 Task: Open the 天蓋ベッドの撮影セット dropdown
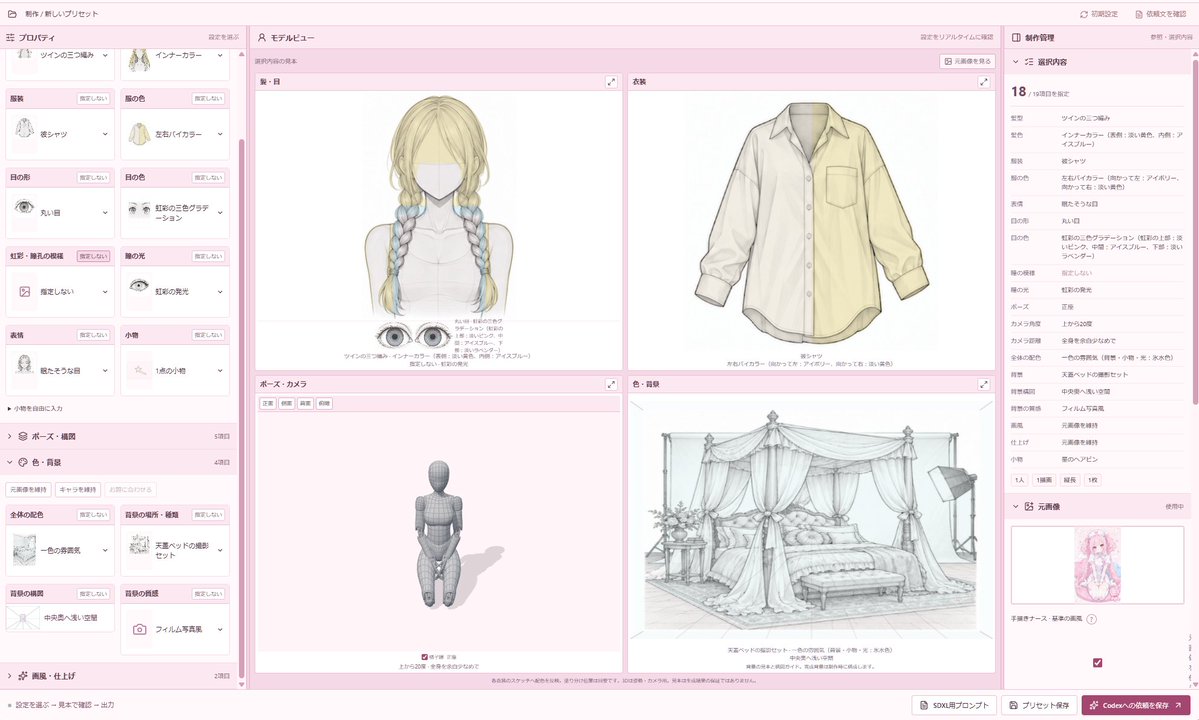[175, 550]
